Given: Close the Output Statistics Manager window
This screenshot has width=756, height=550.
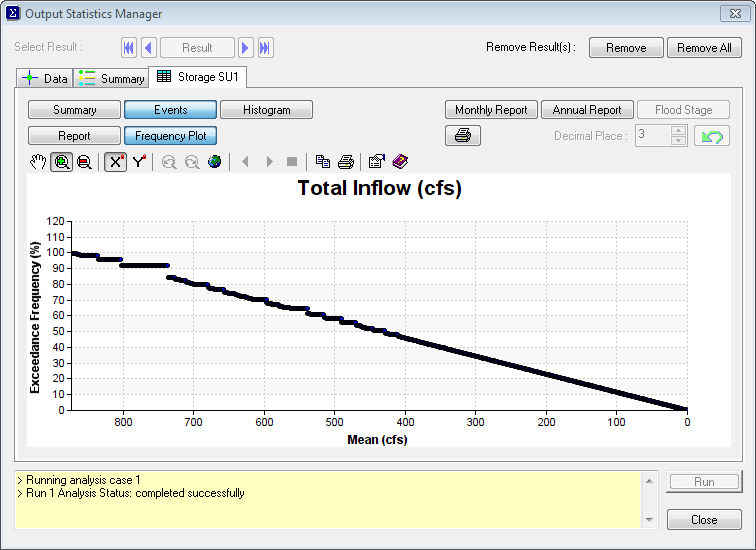Looking at the screenshot, I should pyautogui.click(x=735, y=13).
